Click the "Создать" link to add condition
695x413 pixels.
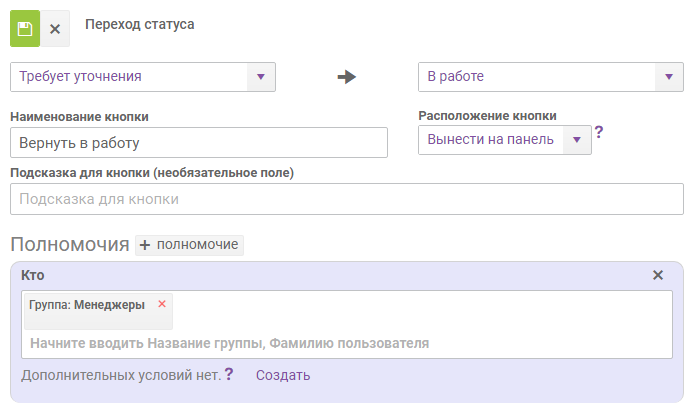pyautogui.click(x=283, y=376)
